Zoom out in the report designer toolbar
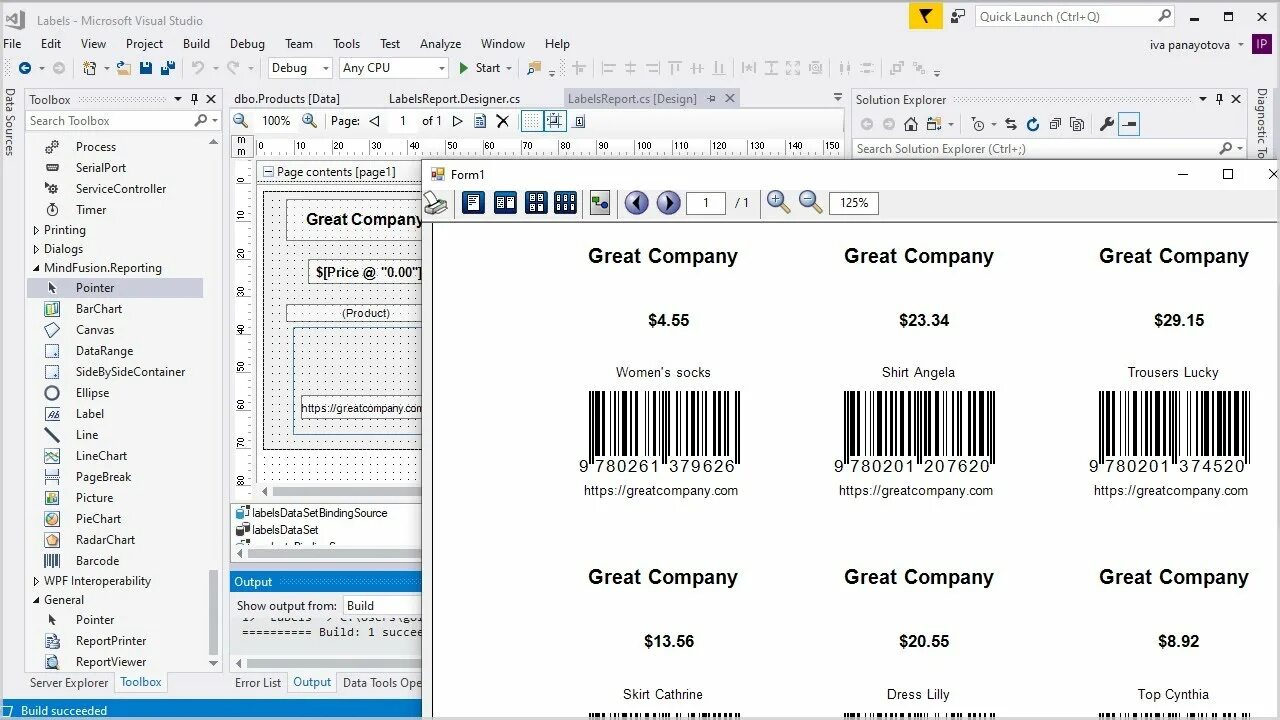This screenshot has height=720, width=1280. (241, 121)
